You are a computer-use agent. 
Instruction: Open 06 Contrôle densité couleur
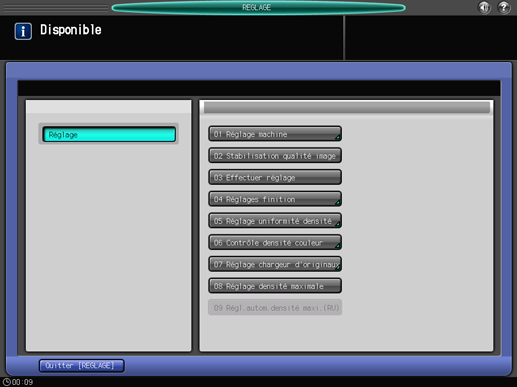[x=275, y=242]
